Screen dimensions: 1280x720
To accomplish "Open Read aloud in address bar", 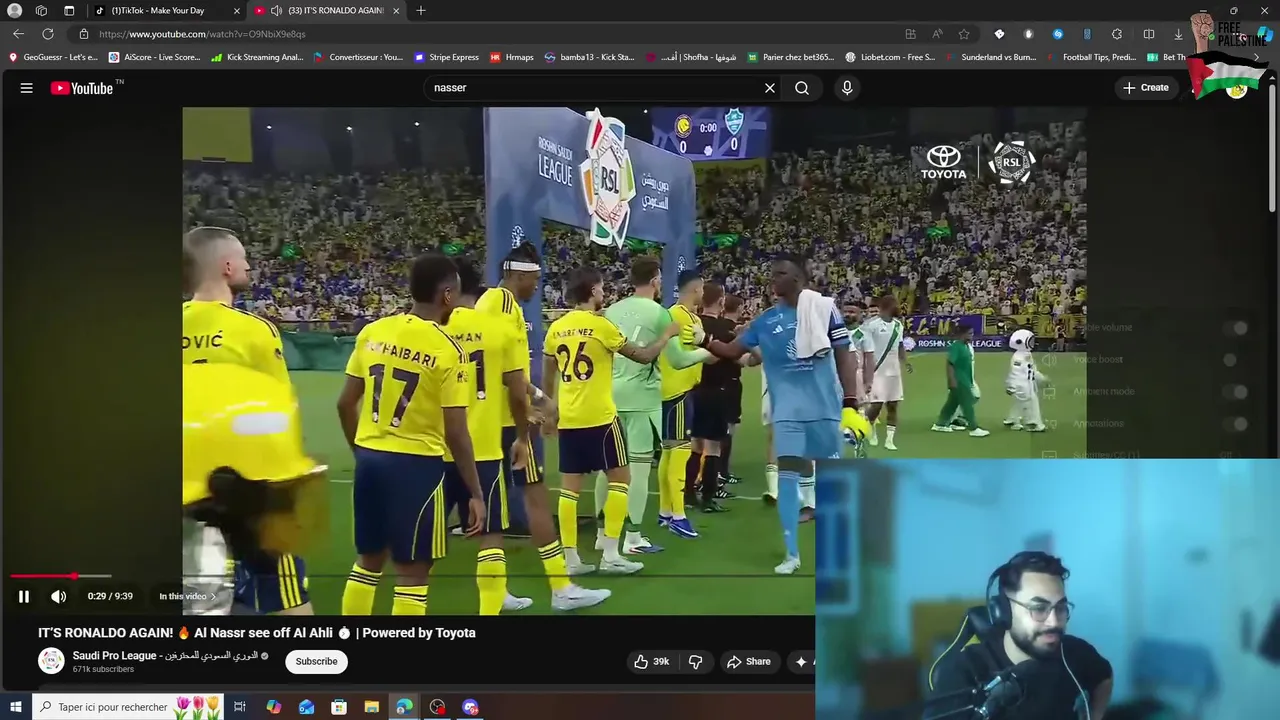I will (x=937, y=34).
